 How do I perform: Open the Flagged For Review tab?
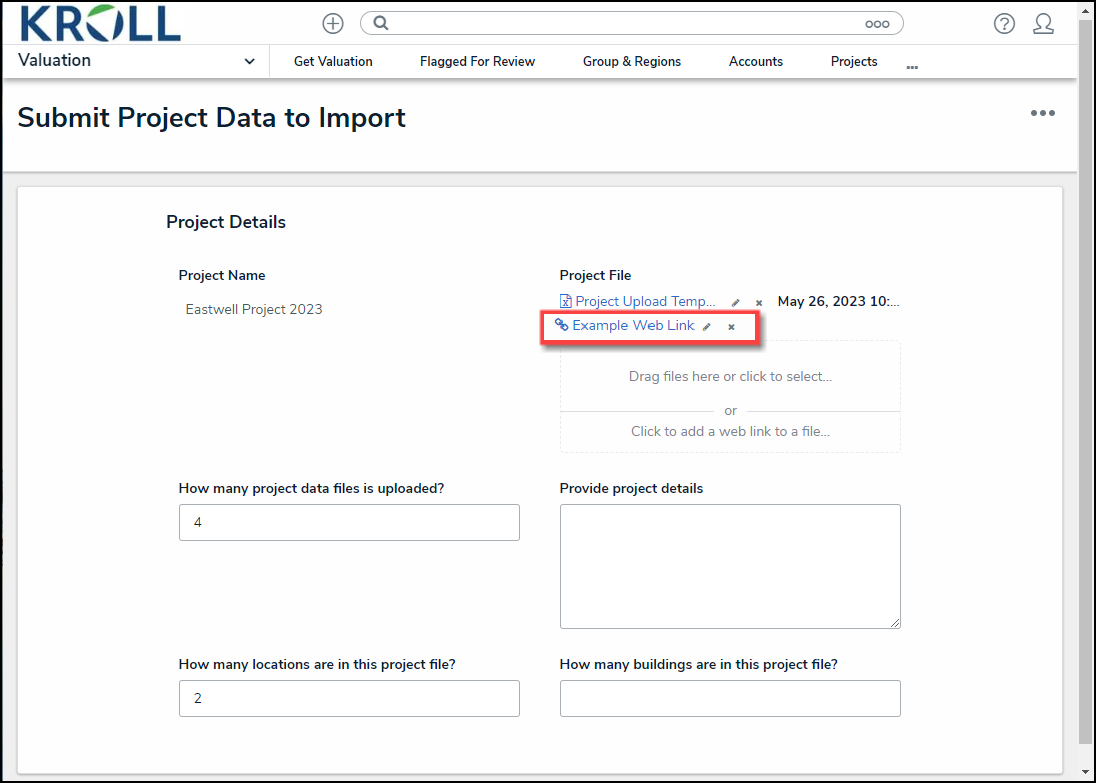[477, 62]
